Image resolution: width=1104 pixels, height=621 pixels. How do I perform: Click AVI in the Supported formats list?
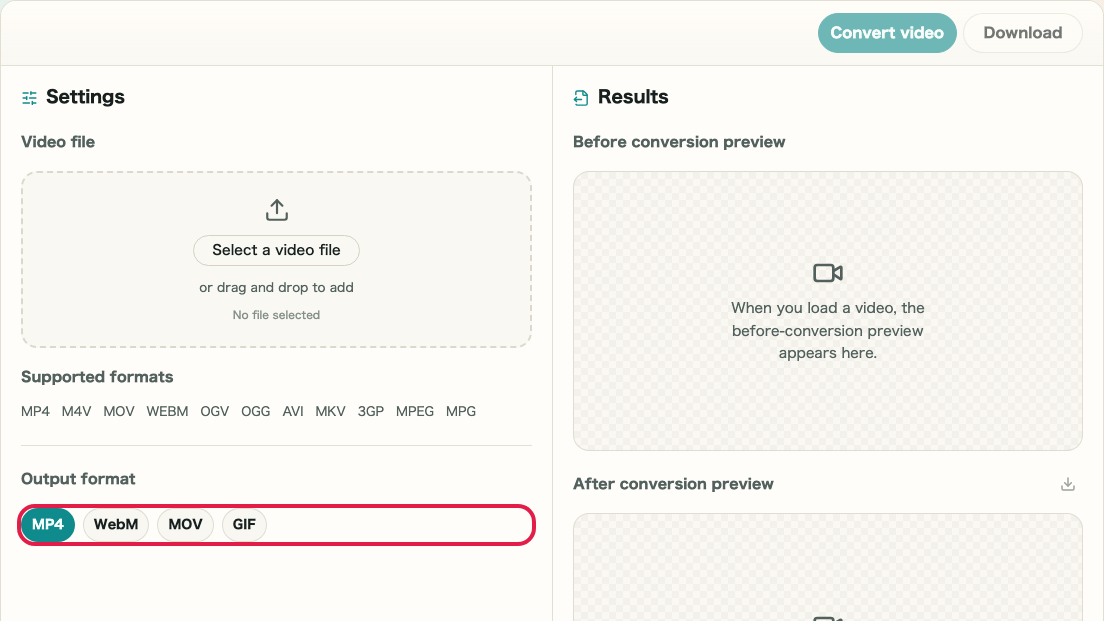(293, 411)
